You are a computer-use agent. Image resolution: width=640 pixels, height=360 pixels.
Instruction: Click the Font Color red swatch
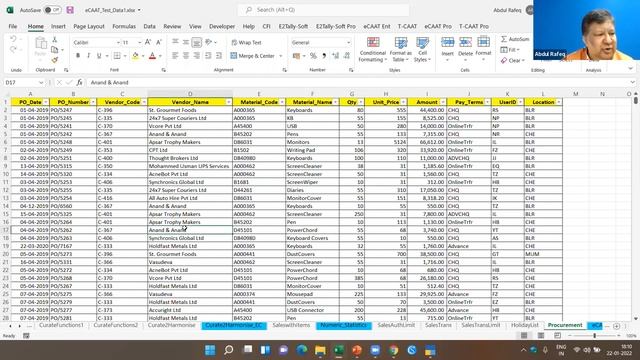[152, 56]
